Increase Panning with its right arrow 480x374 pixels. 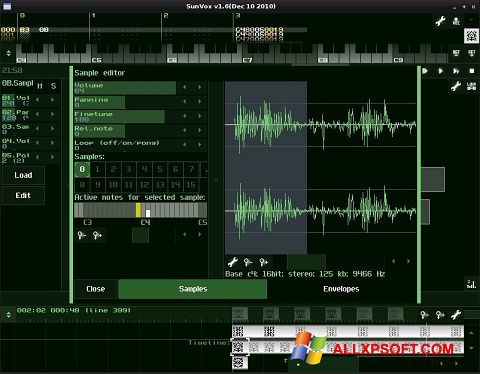(x=200, y=102)
